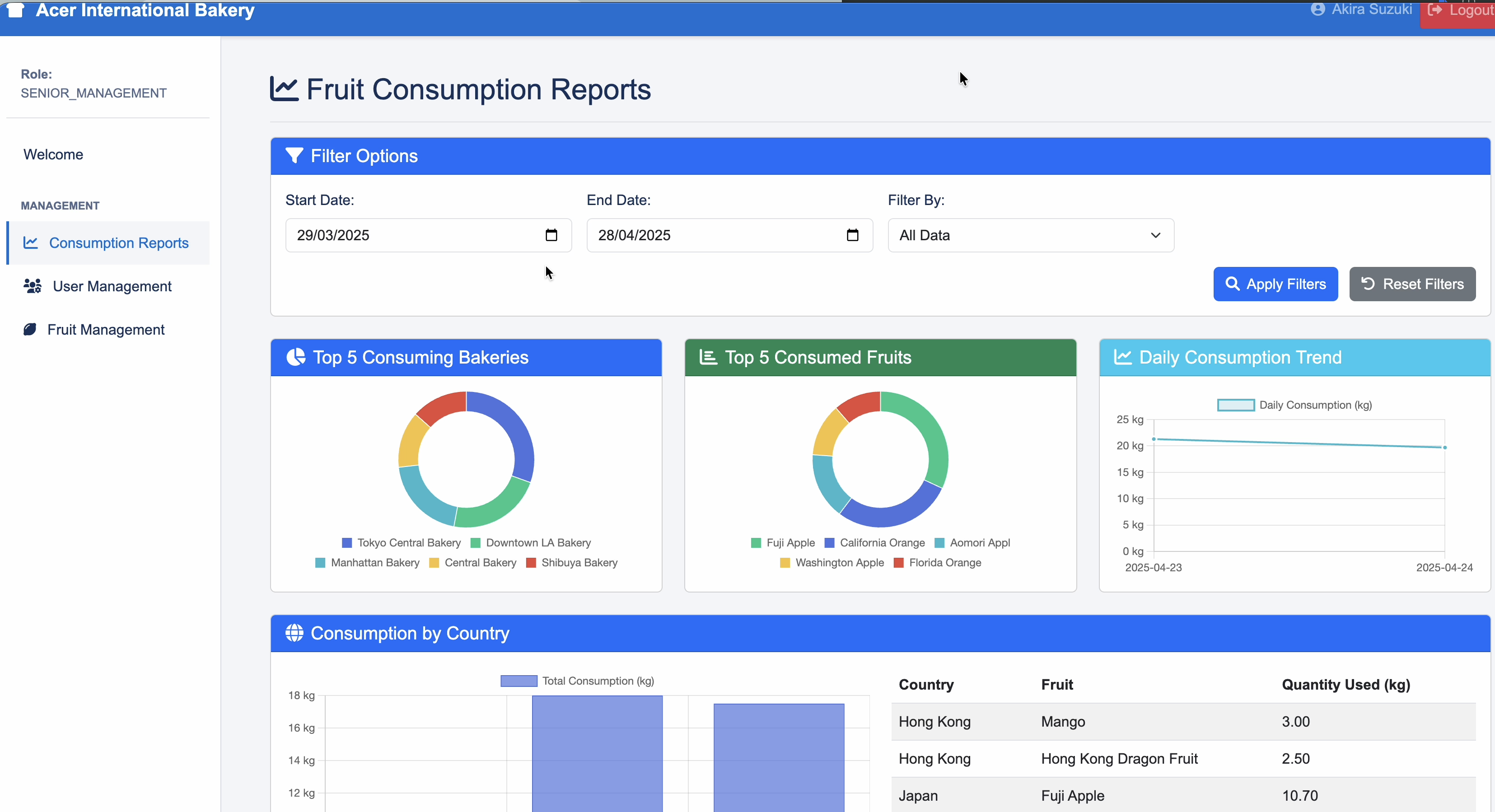Open the calendar picker for Start Date
The image size is (1495, 812).
551,235
